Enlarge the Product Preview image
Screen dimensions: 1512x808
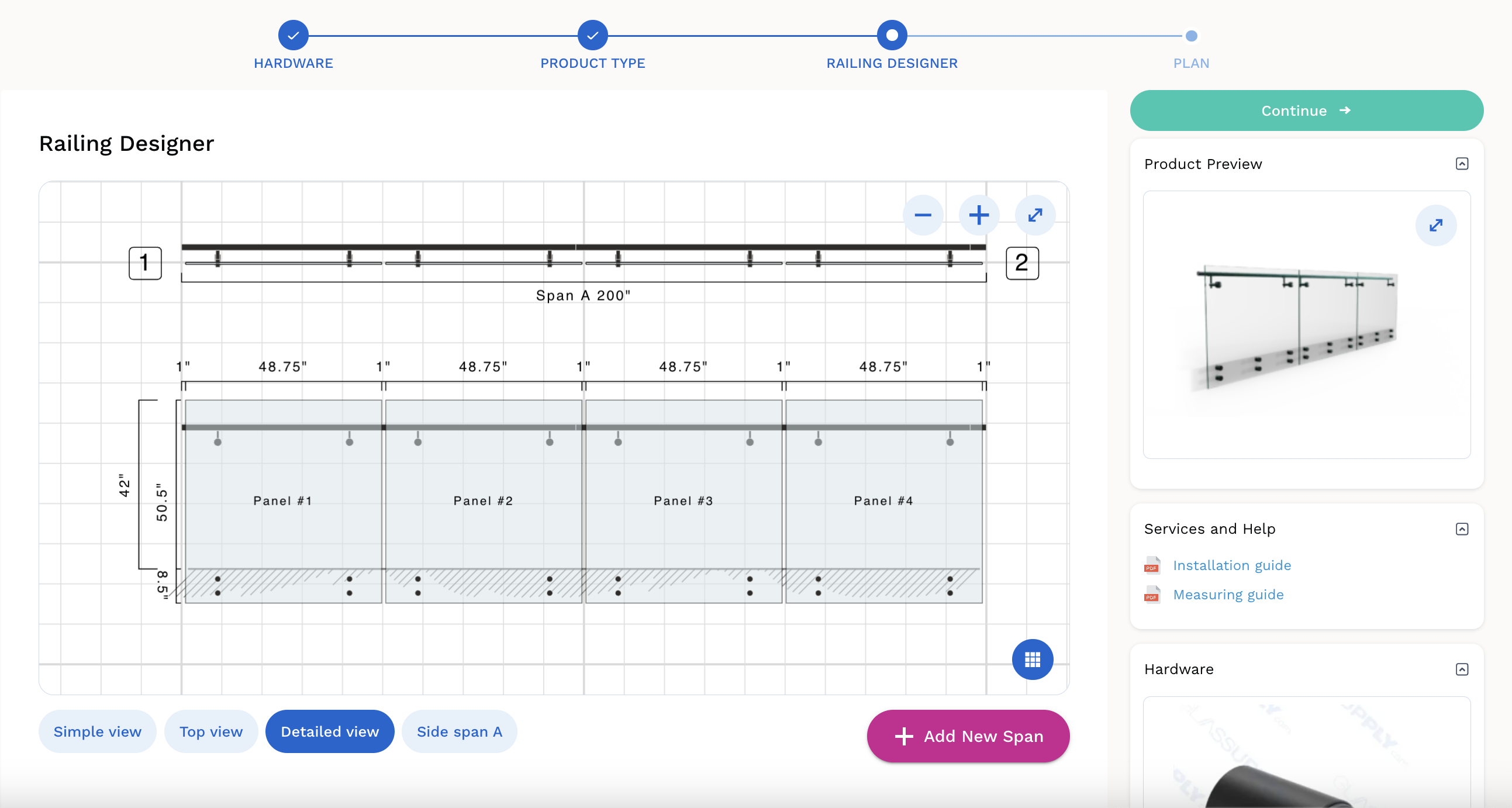pyautogui.click(x=1435, y=225)
